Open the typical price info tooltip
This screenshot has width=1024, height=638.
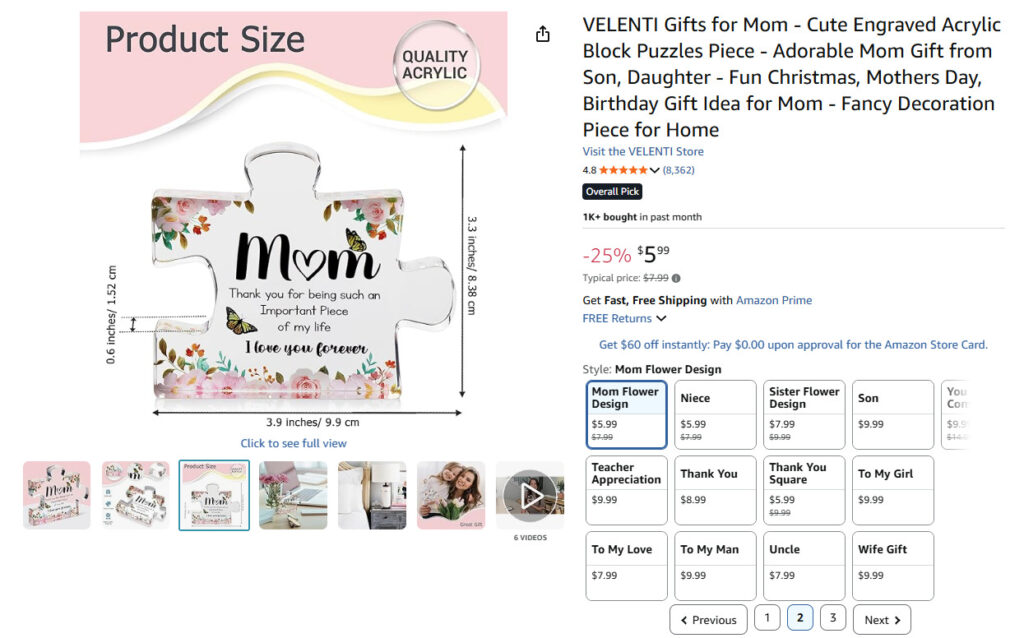pyautogui.click(x=677, y=278)
